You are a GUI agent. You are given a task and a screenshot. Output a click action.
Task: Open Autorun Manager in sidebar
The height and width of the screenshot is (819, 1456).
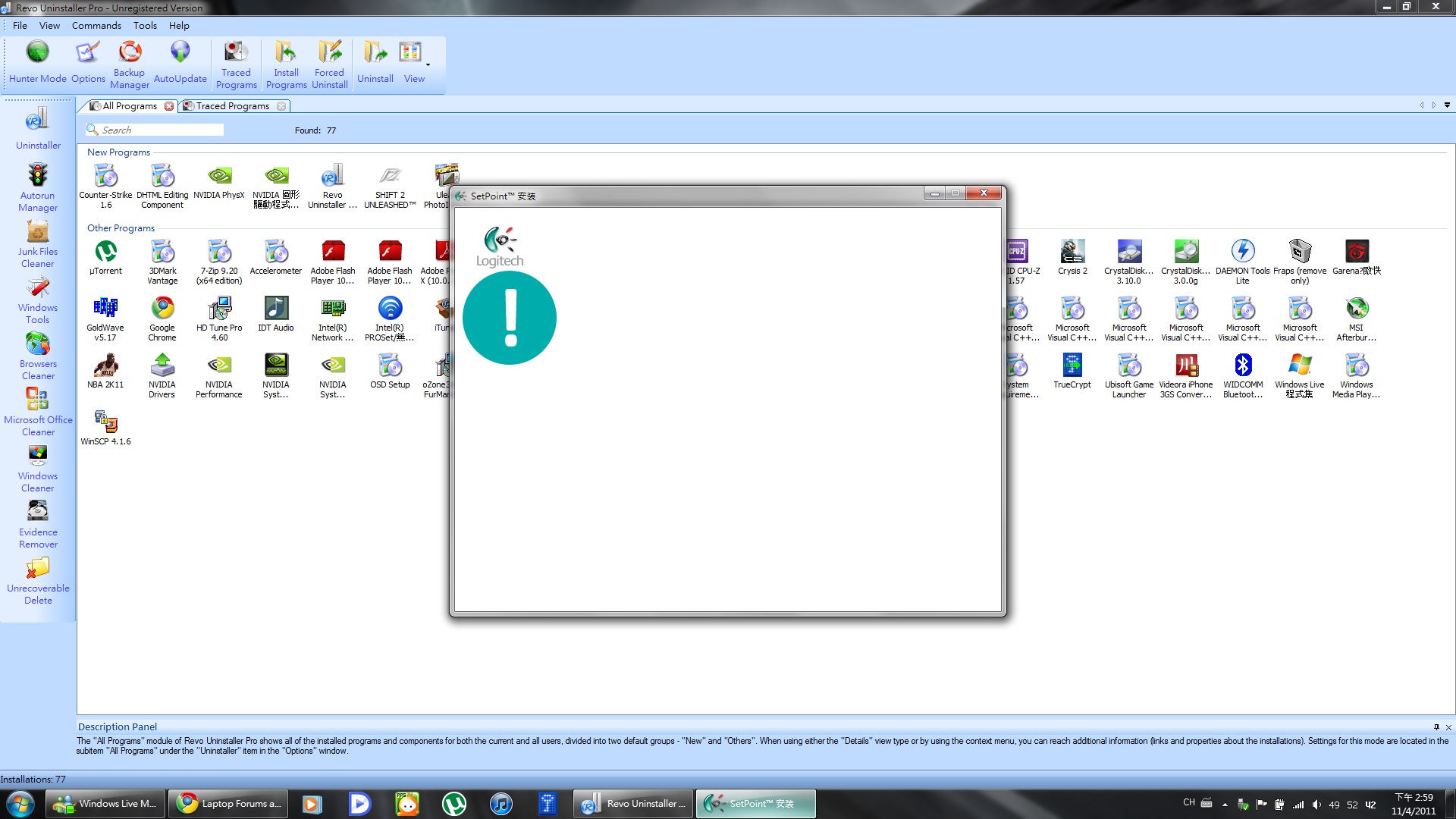[38, 188]
